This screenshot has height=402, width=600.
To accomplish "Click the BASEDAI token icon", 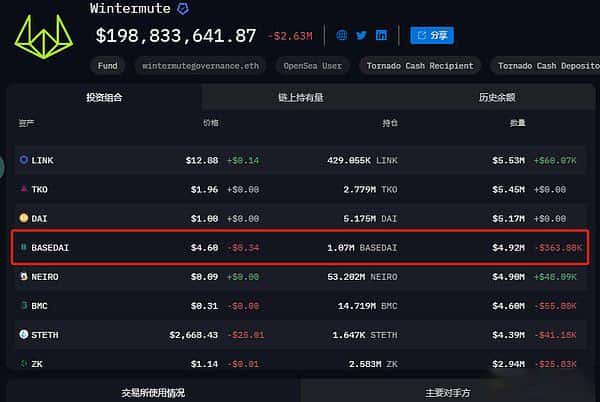I will click(x=24, y=247).
